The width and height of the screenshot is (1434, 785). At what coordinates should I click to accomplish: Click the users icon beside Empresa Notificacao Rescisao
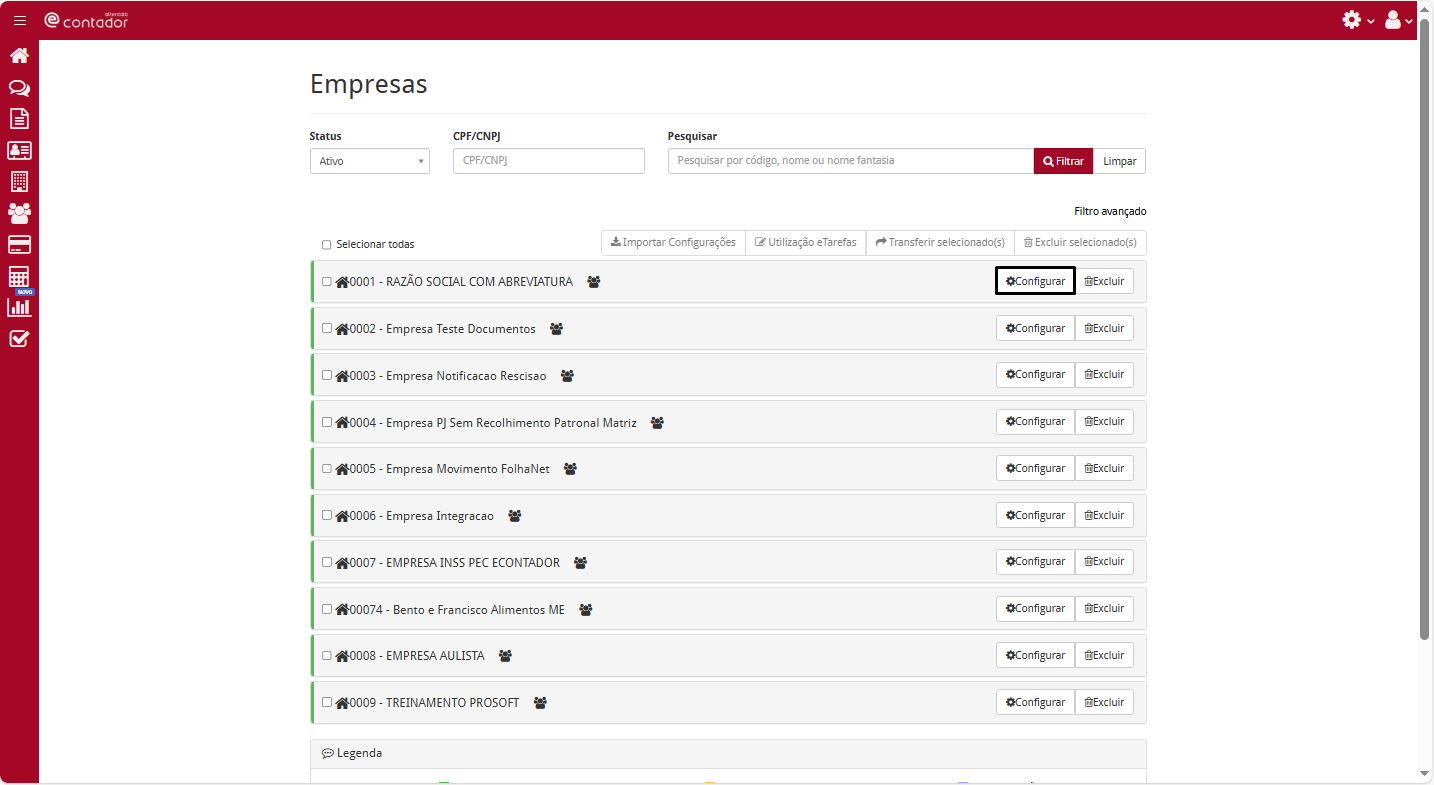click(568, 376)
